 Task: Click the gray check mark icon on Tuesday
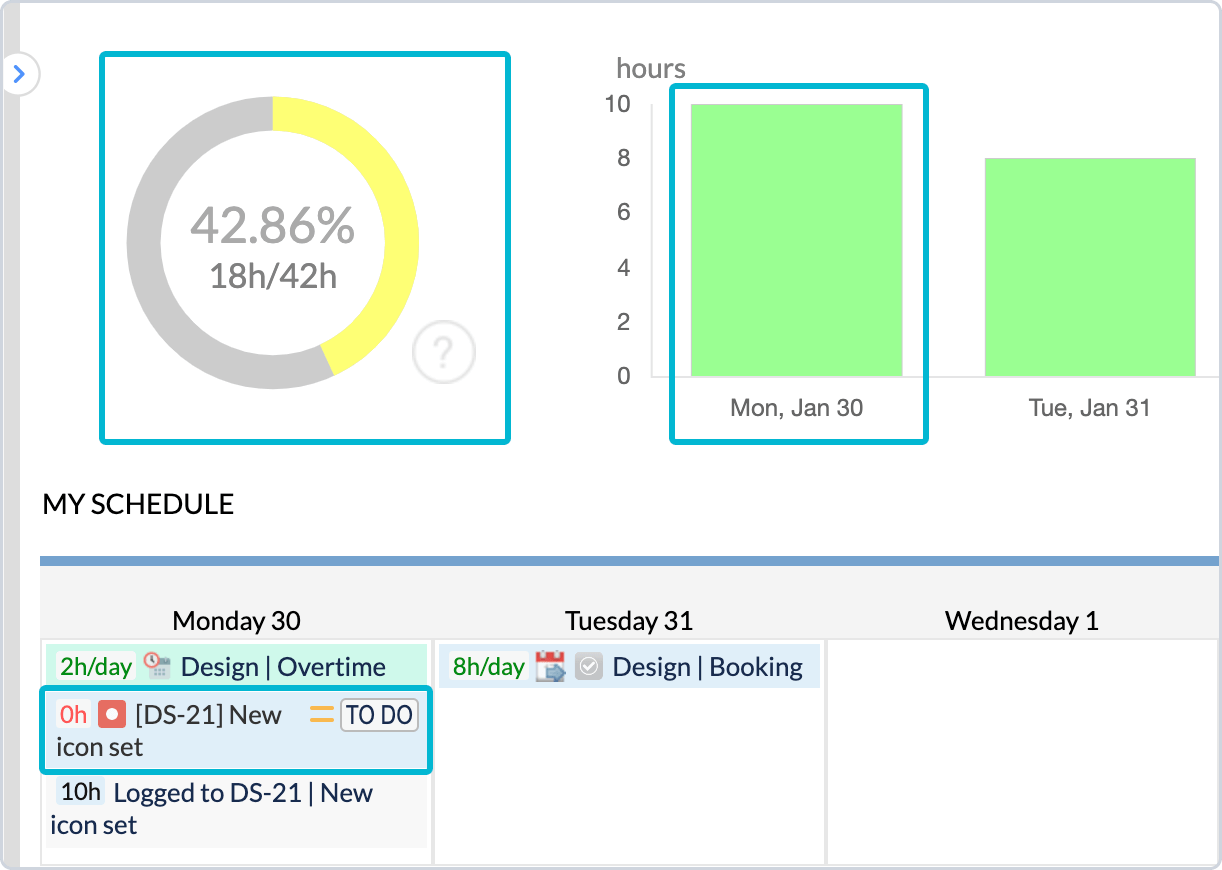(x=589, y=667)
